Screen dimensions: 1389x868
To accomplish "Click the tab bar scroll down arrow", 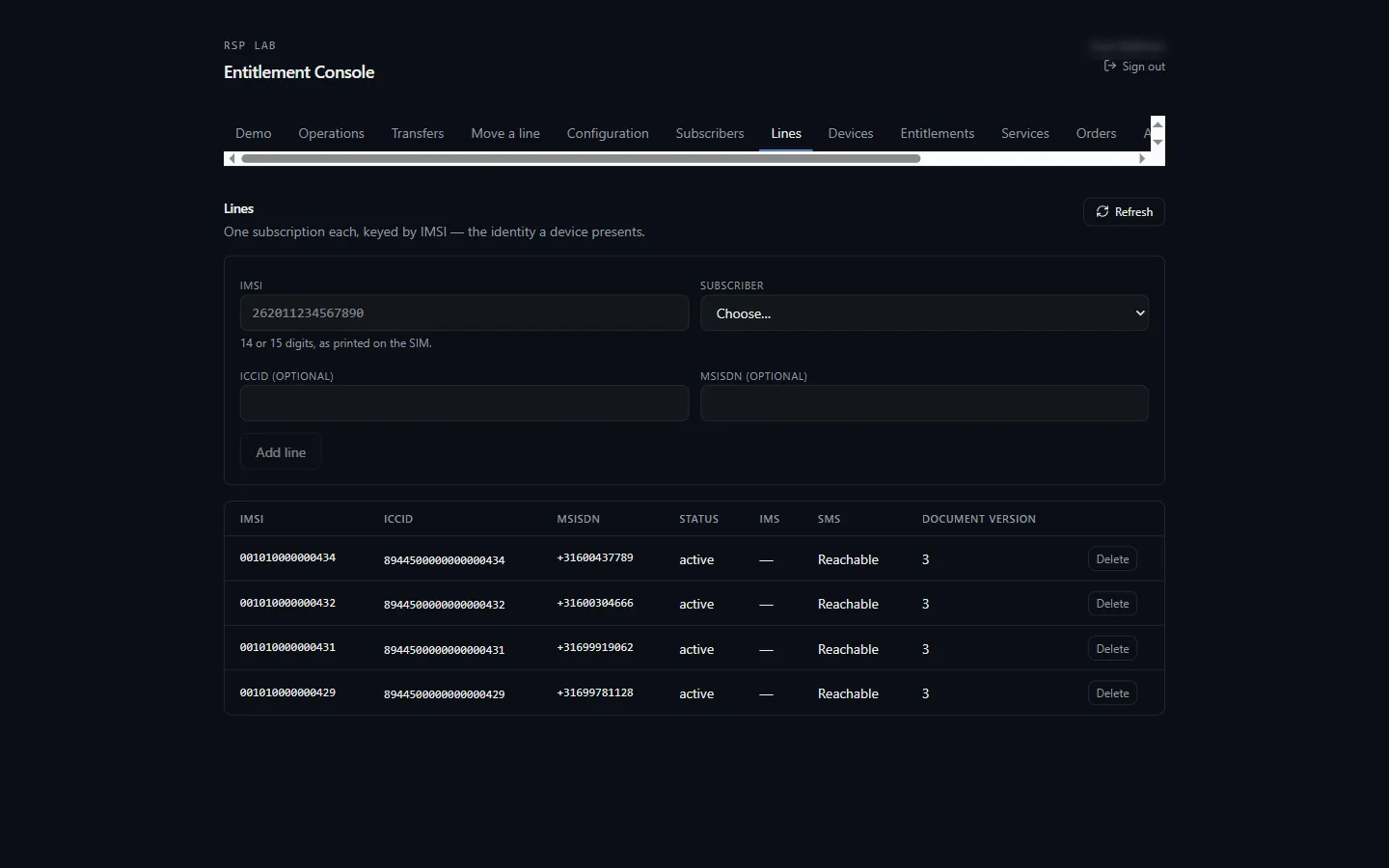I will [x=1158, y=143].
